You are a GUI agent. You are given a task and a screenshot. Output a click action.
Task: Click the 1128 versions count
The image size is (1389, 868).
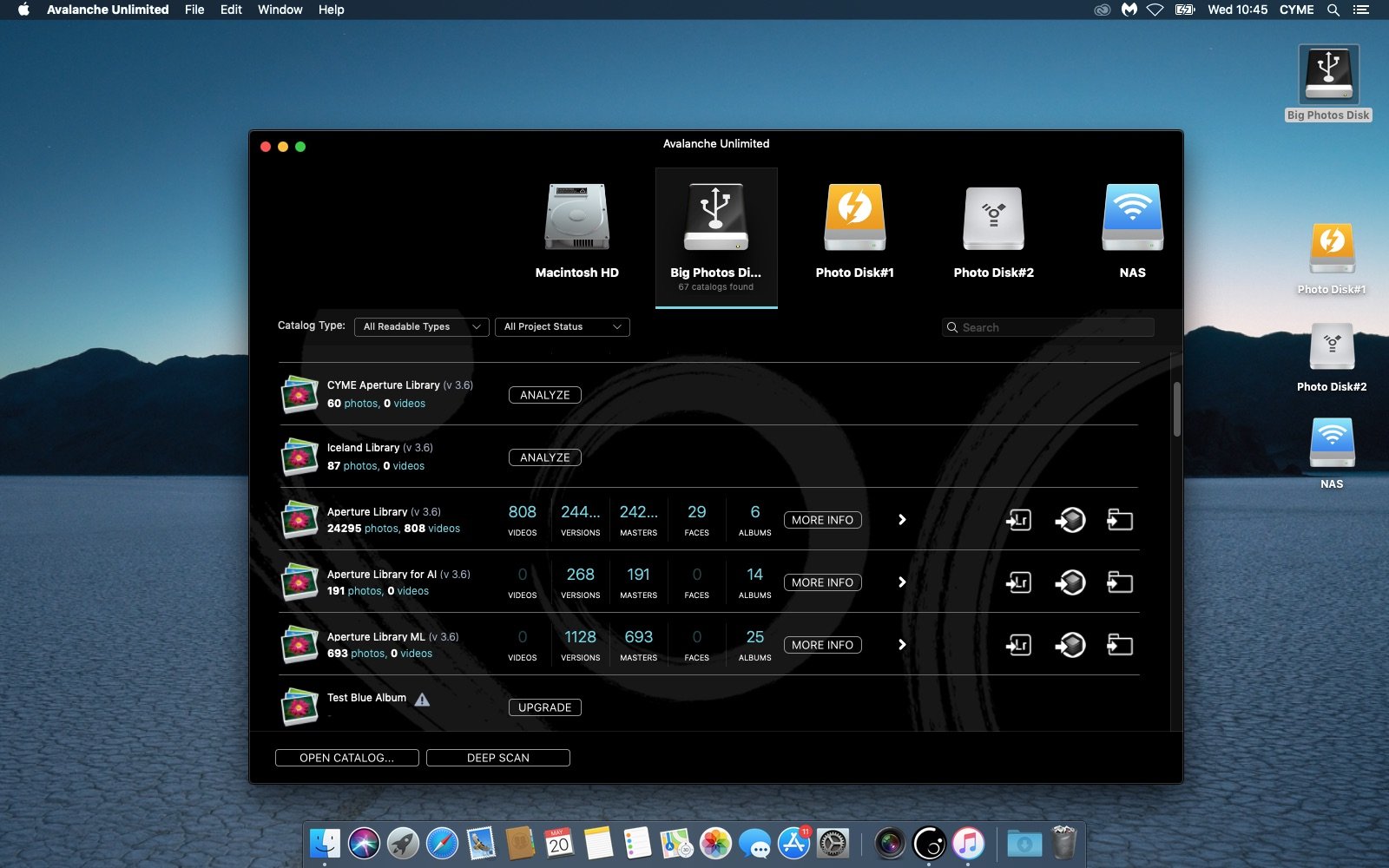click(x=580, y=637)
